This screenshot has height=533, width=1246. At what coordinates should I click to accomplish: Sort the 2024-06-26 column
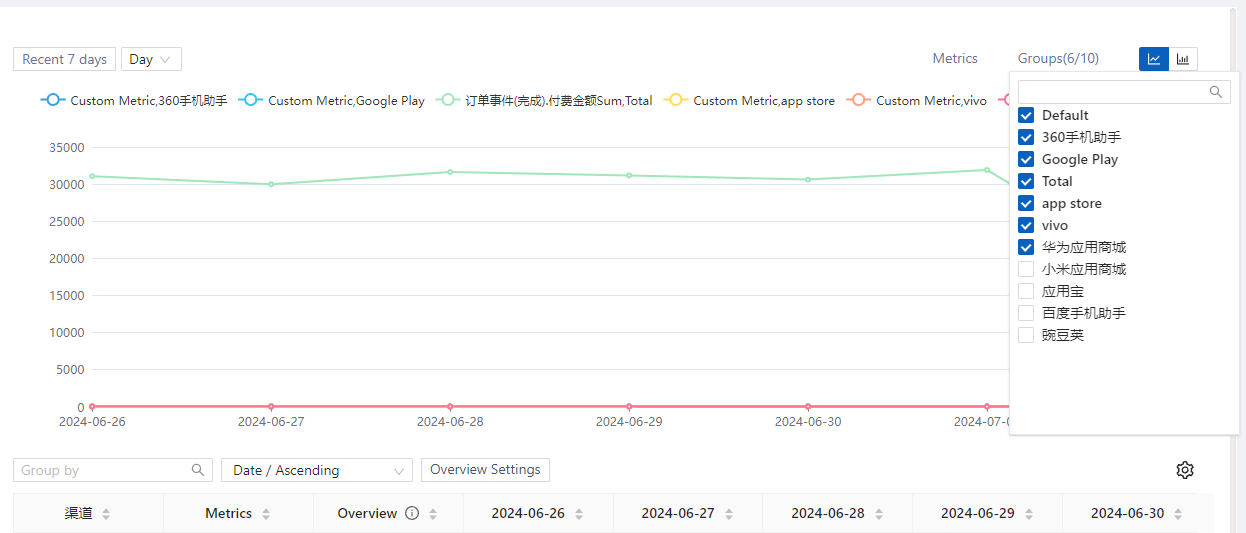[582, 514]
